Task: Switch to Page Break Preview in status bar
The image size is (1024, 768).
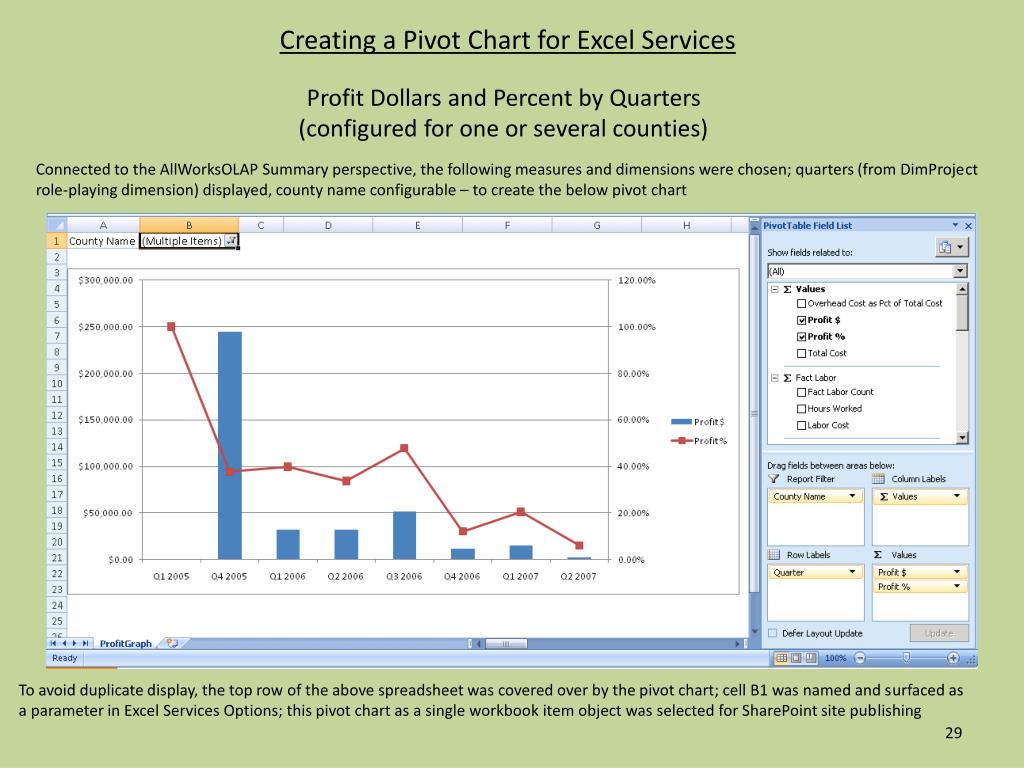Action: [x=810, y=658]
